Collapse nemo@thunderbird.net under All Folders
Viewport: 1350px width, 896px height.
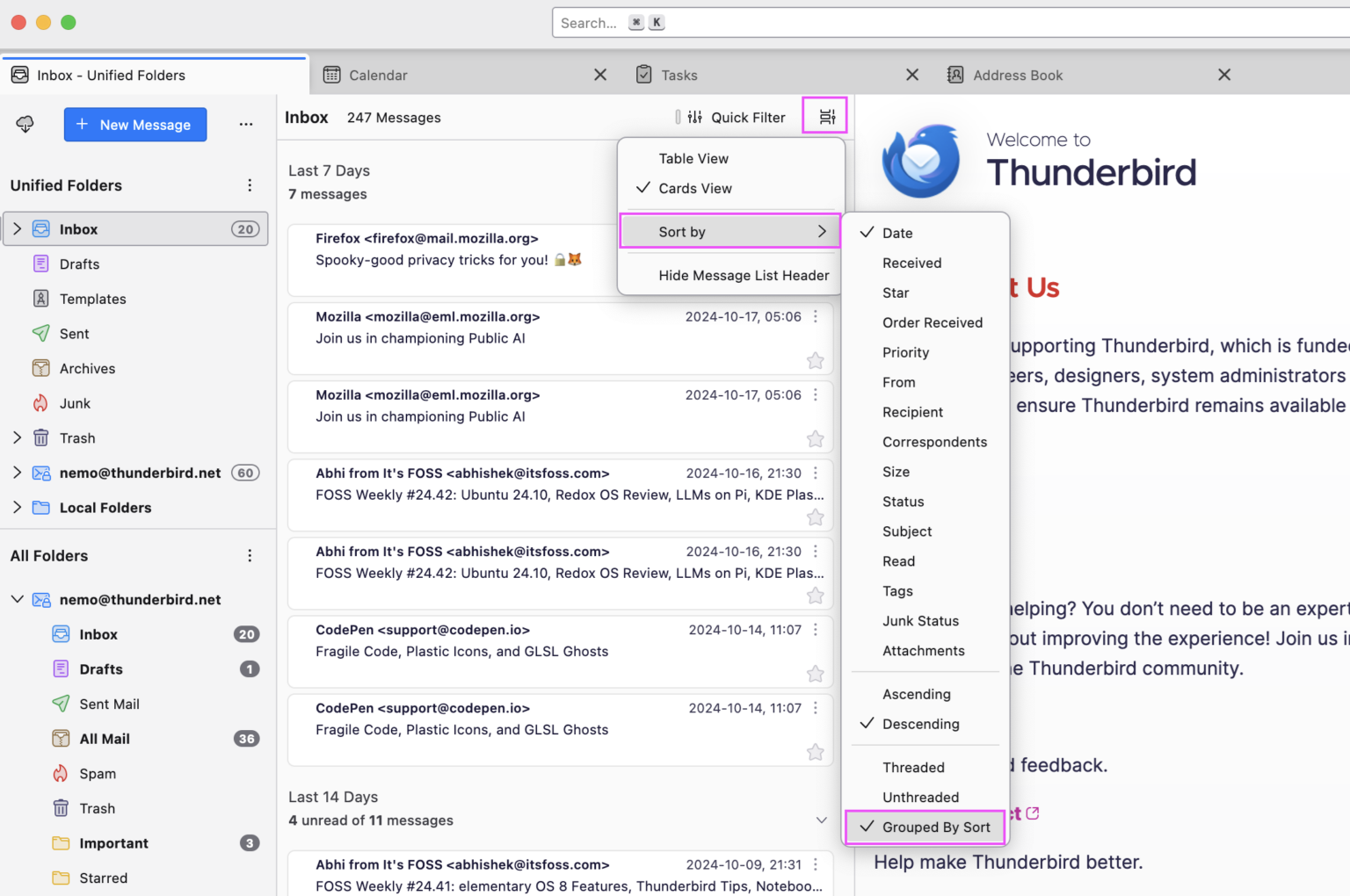point(17,600)
